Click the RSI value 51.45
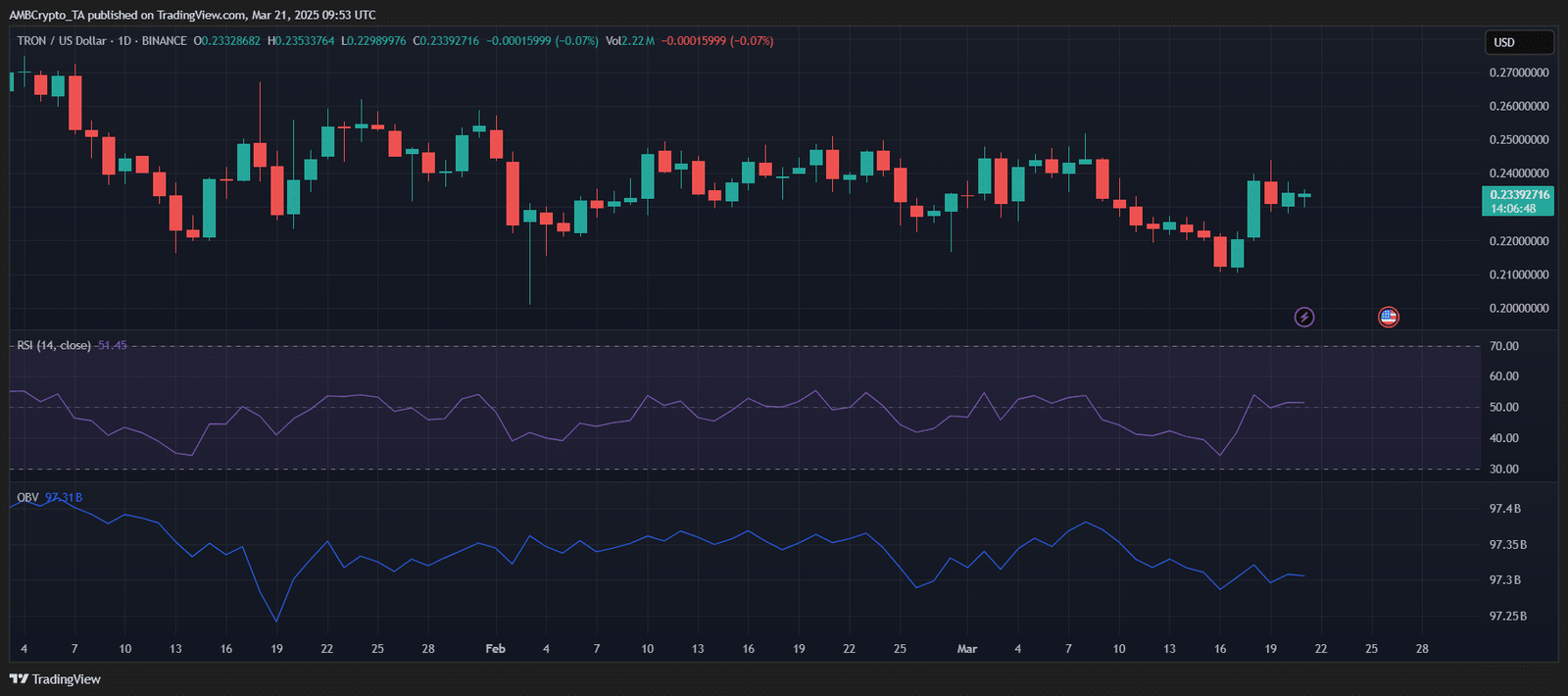1568x696 pixels. pos(113,346)
